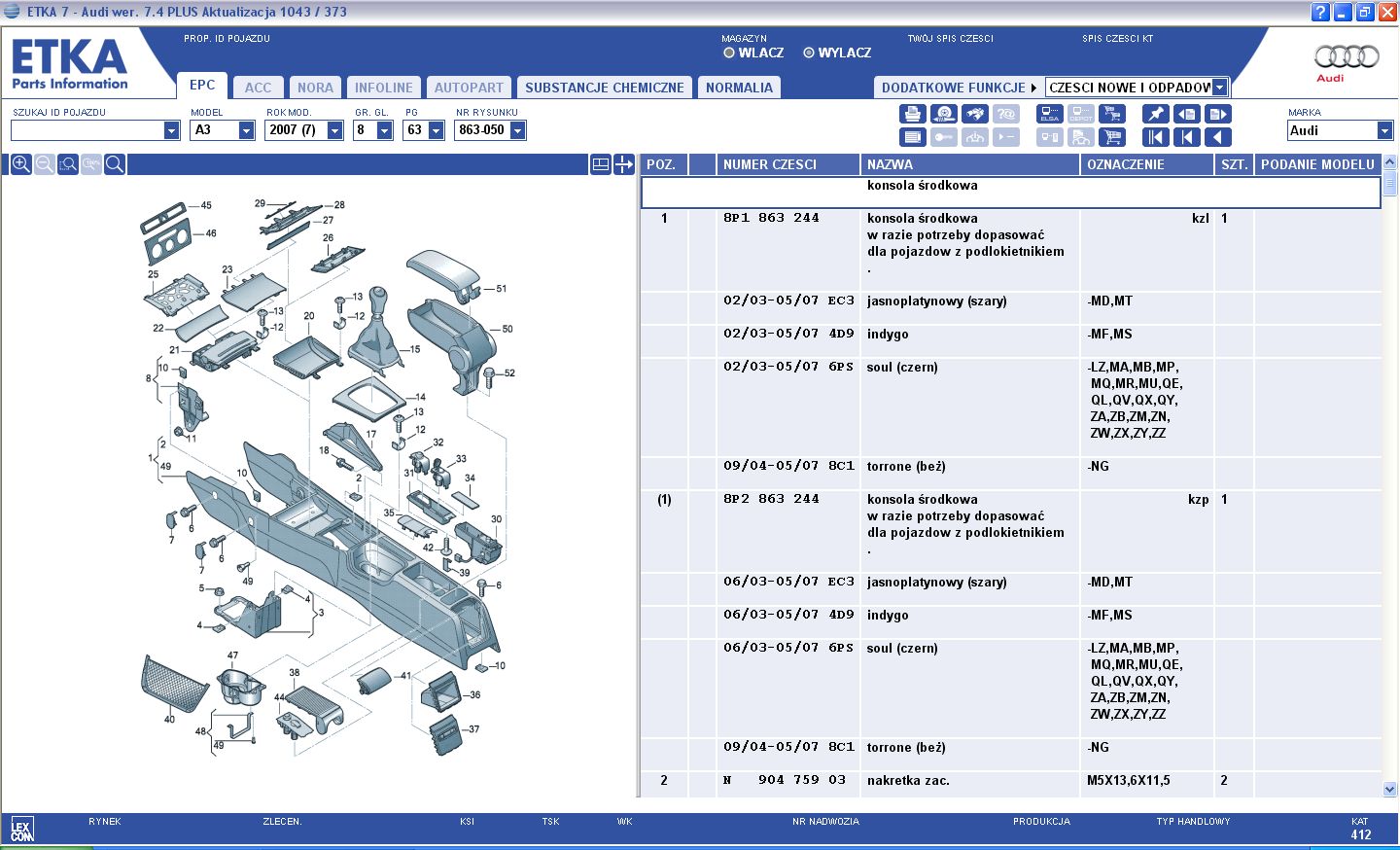Click into SZUKAJ ID POJAZDU input field

click(87, 130)
